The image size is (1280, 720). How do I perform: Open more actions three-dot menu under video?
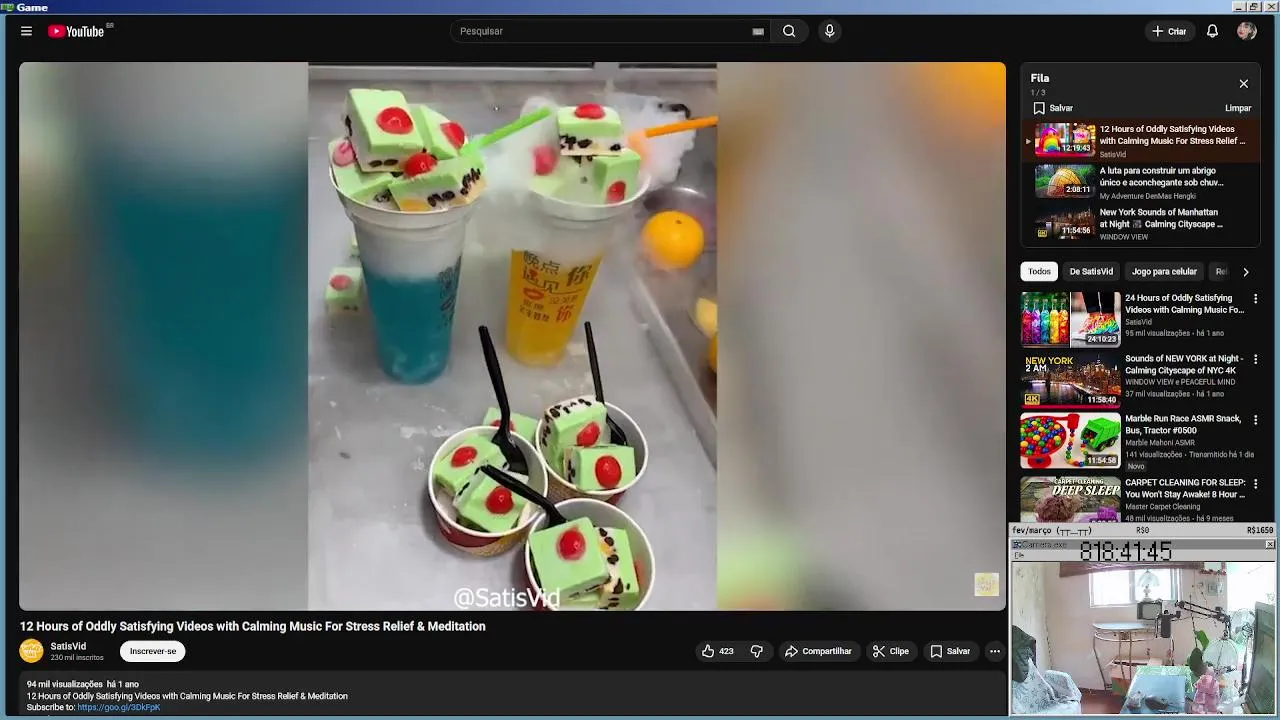[x=994, y=651]
